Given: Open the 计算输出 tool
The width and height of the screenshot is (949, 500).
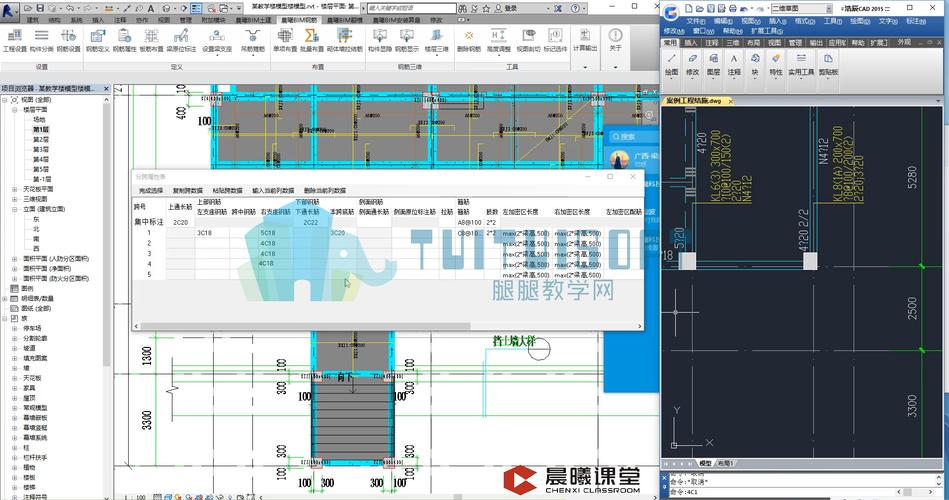Looking at the screenshot, I should [585, 40].
